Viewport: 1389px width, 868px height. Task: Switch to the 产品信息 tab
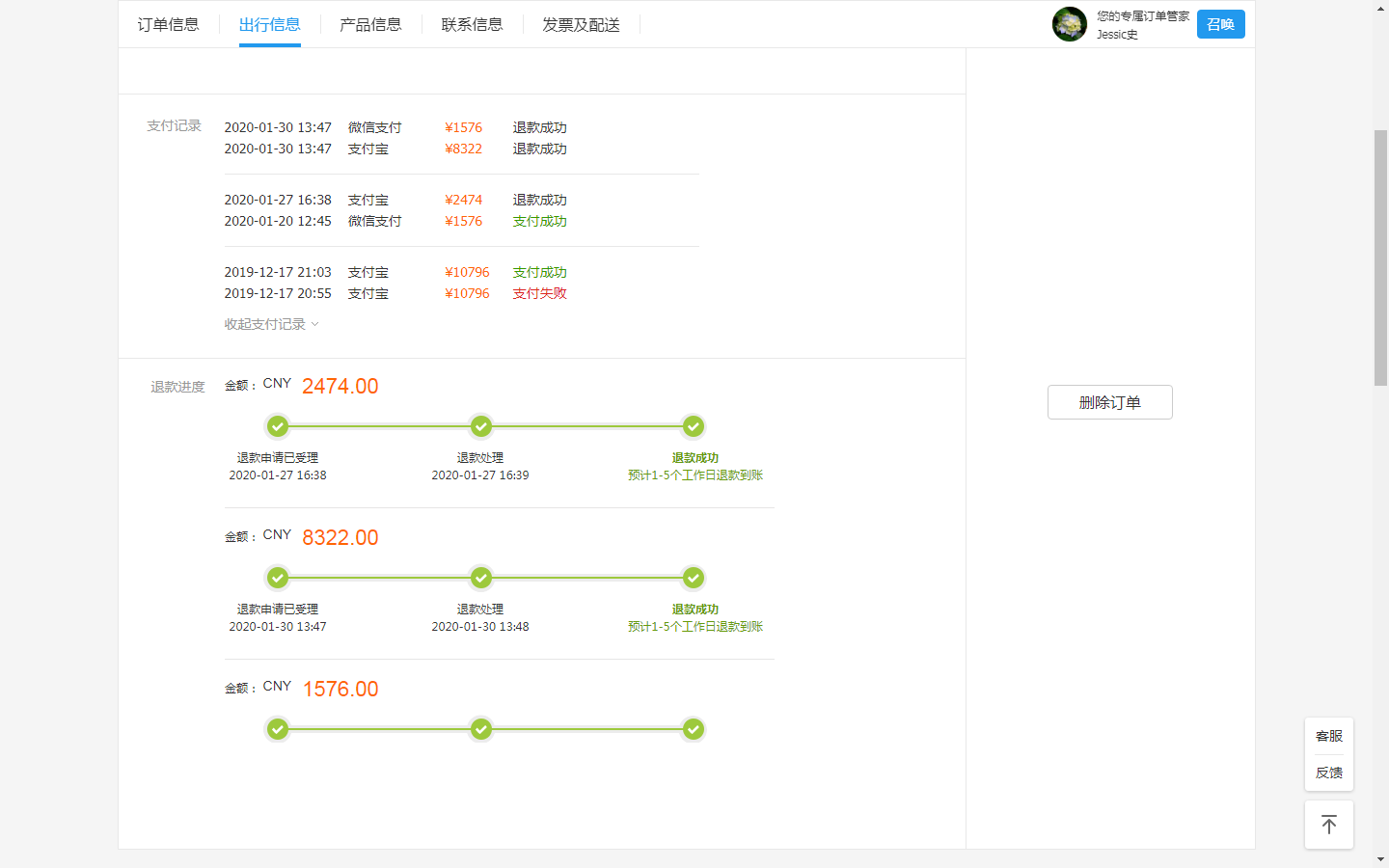pyautogui.click(x=370, y=25)
